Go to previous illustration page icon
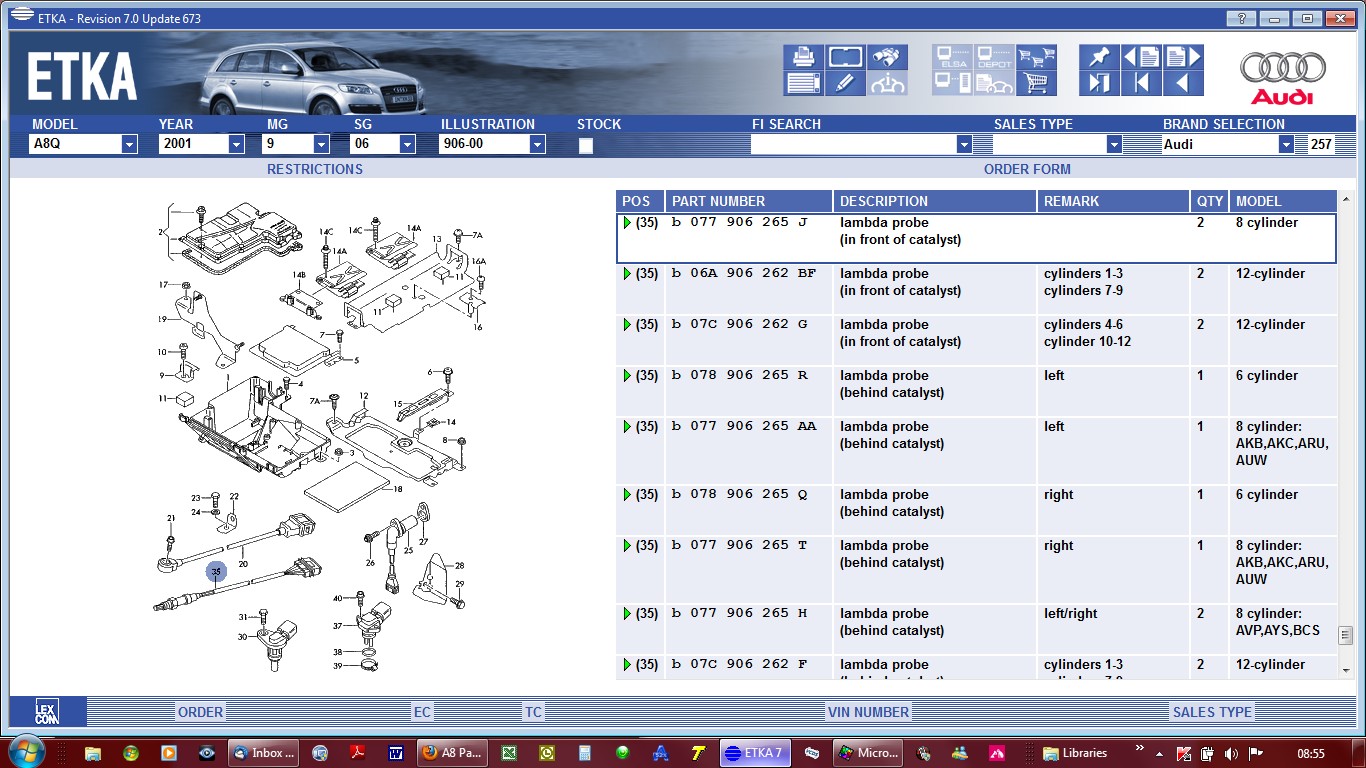The image size is (1366, 768). pyautogui.click(x=1141, y=57)
